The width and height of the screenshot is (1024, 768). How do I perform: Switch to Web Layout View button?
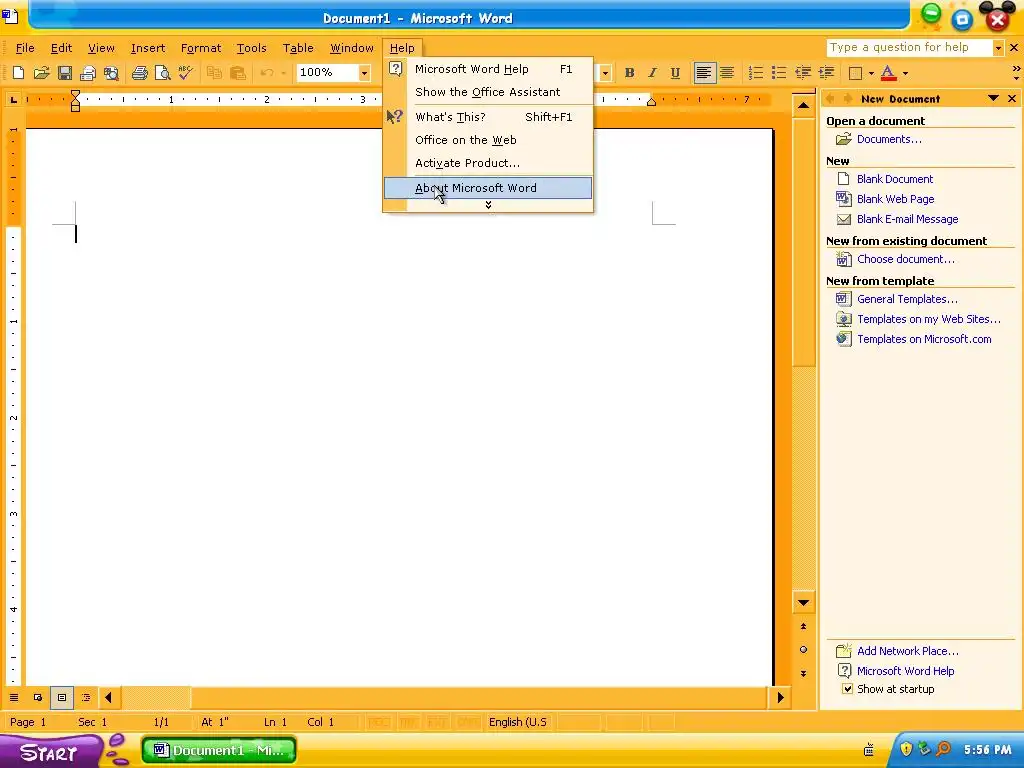[x=38, y=697]
